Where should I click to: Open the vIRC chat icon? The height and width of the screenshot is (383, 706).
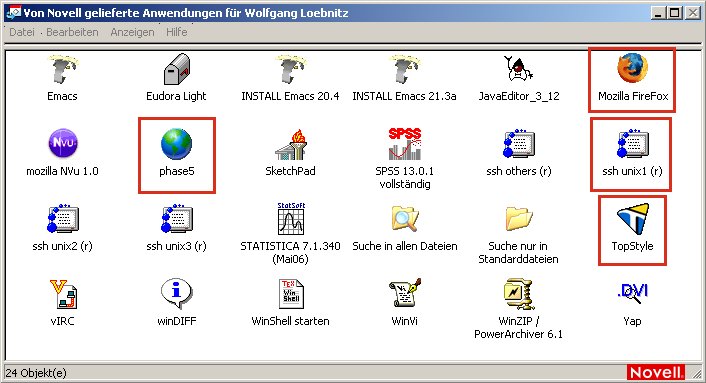click(x=63, y=294)
